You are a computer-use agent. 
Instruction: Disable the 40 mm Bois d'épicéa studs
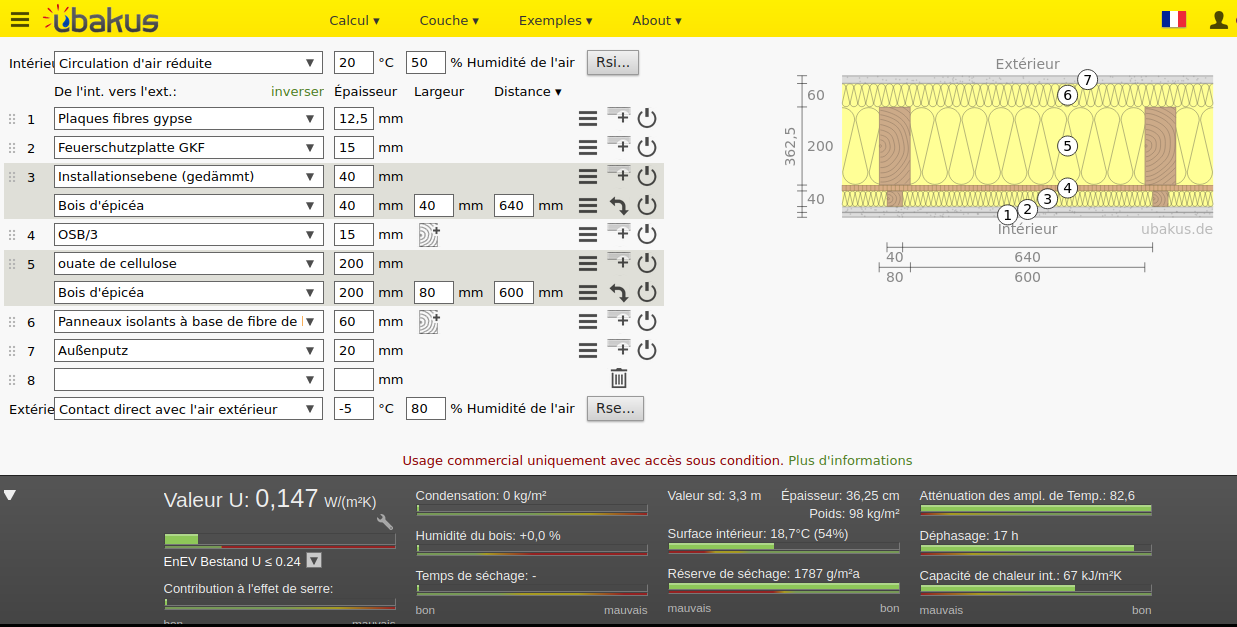(x=647, y=205)
